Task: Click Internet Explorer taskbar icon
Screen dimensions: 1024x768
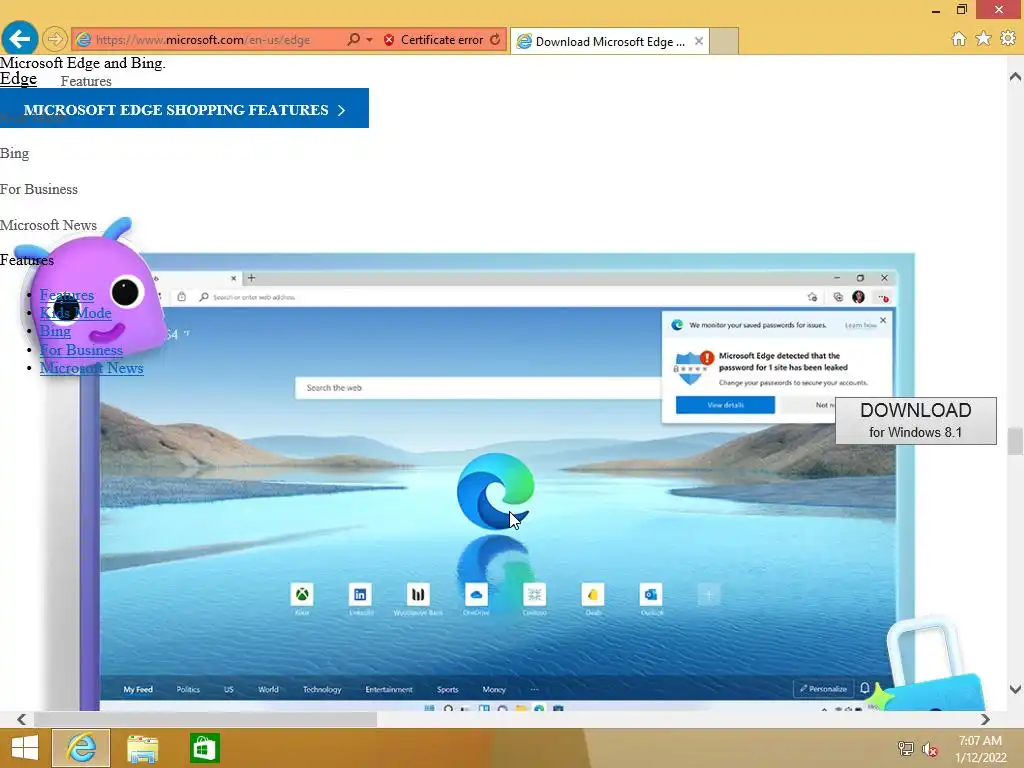Action: [81, 748]
